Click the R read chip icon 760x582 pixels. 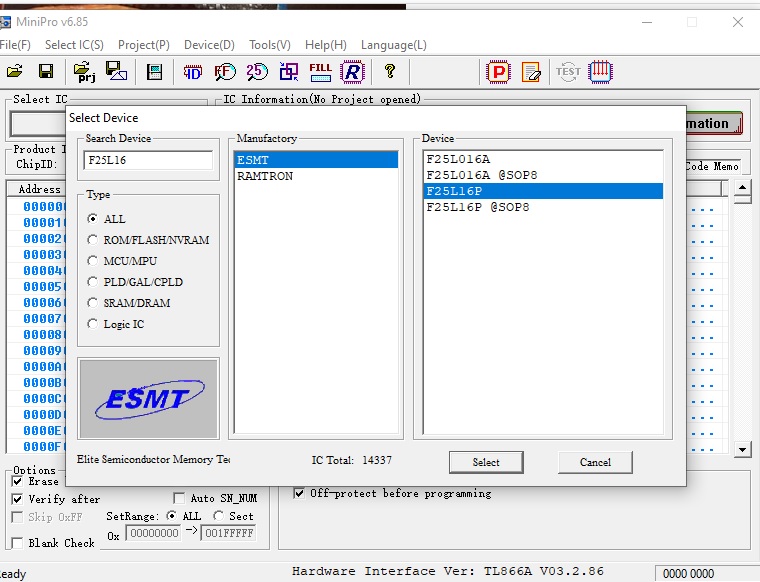click(x=352, y=72)
